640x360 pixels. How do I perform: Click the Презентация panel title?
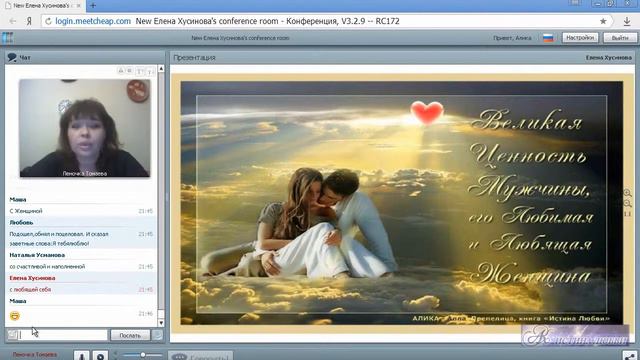point(194,58)
